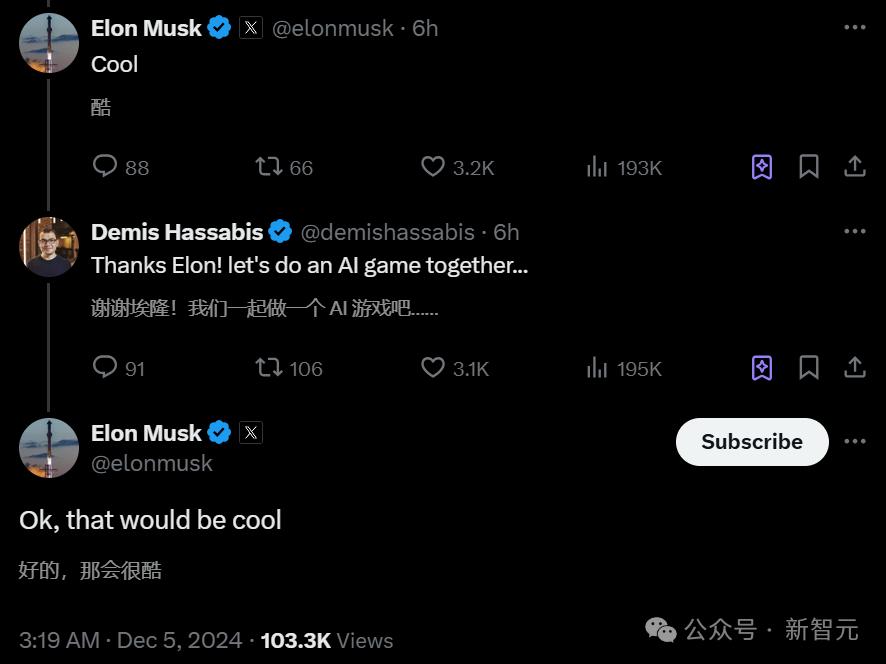
Task: Like the "Cool" tweet with 3.2K likes
Action: [432, 166]
